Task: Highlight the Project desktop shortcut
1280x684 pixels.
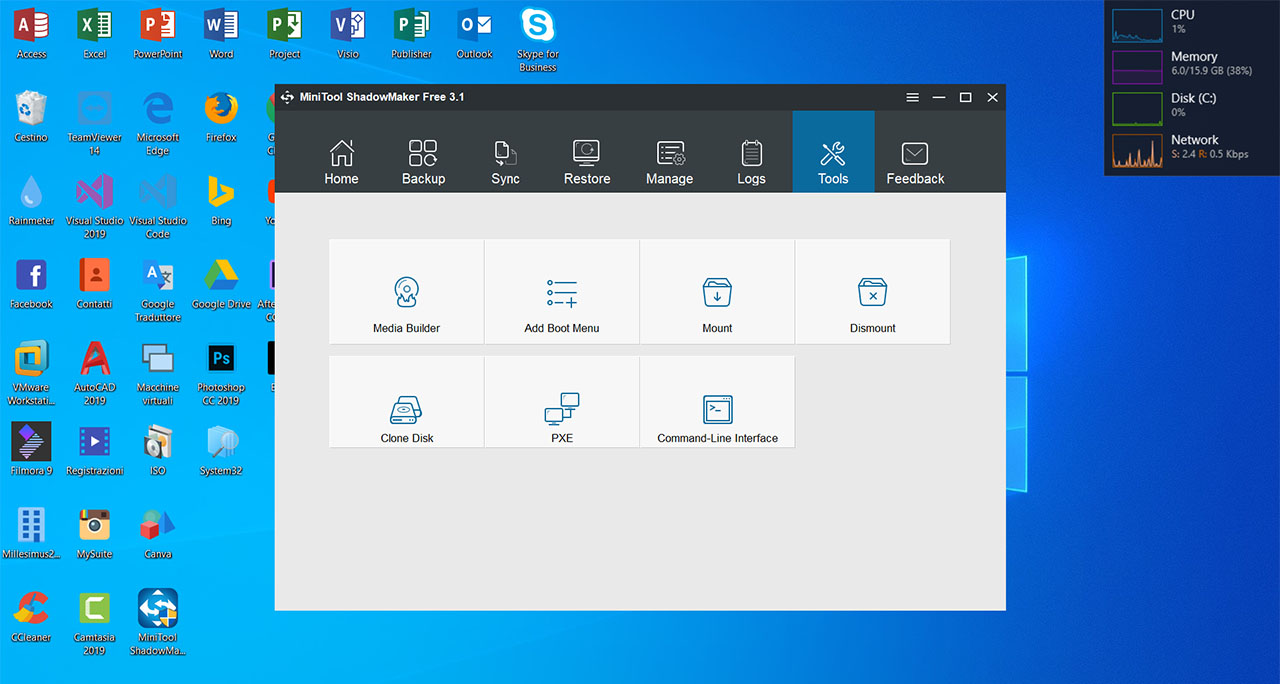Action: [285, 33]
